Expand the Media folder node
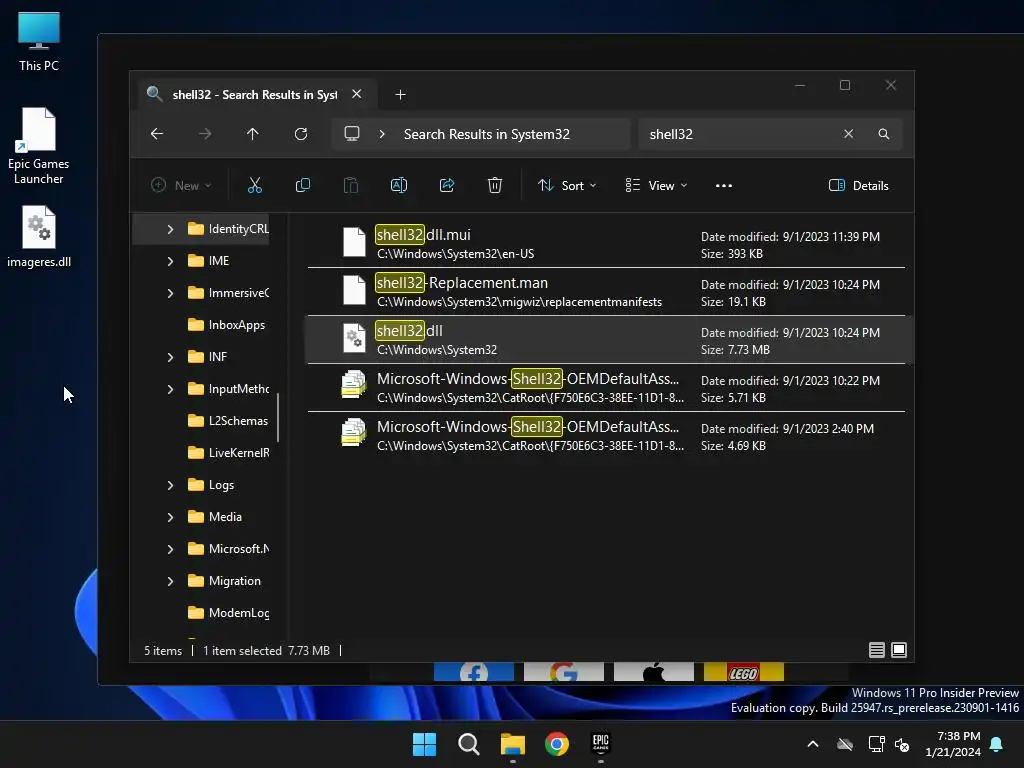This screenshot has width=1024, height=768. (x=170, y=517)
